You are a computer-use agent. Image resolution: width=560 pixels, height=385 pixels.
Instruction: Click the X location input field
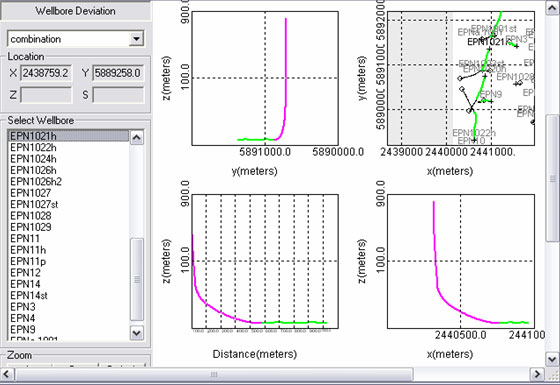point(46,73)
